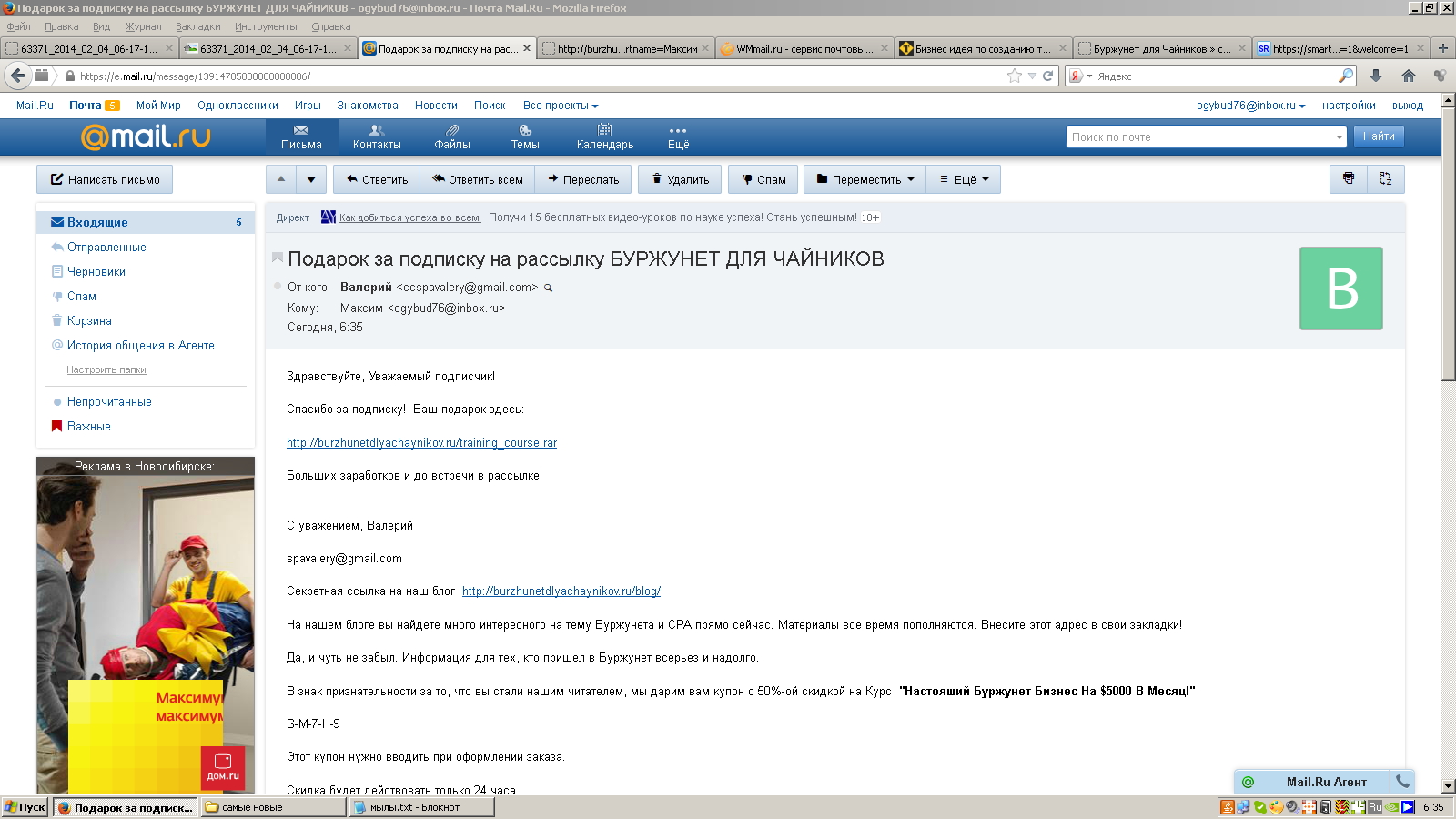Open the Отправленные folder

tap(106, 248)
